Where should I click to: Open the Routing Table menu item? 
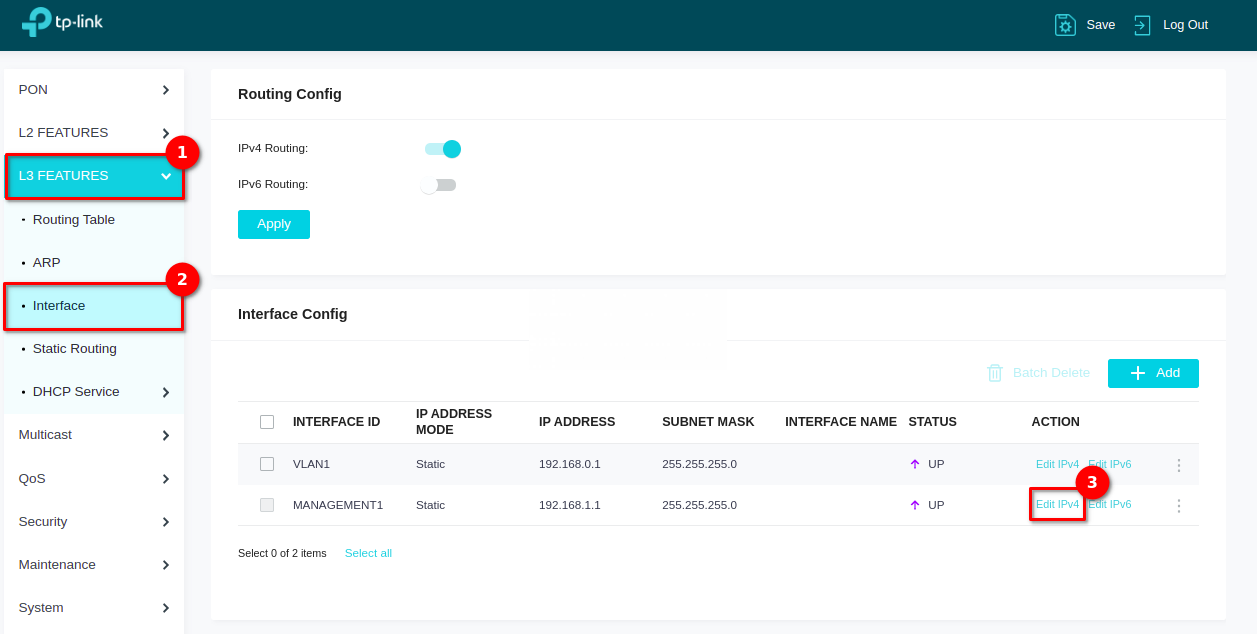74,220
